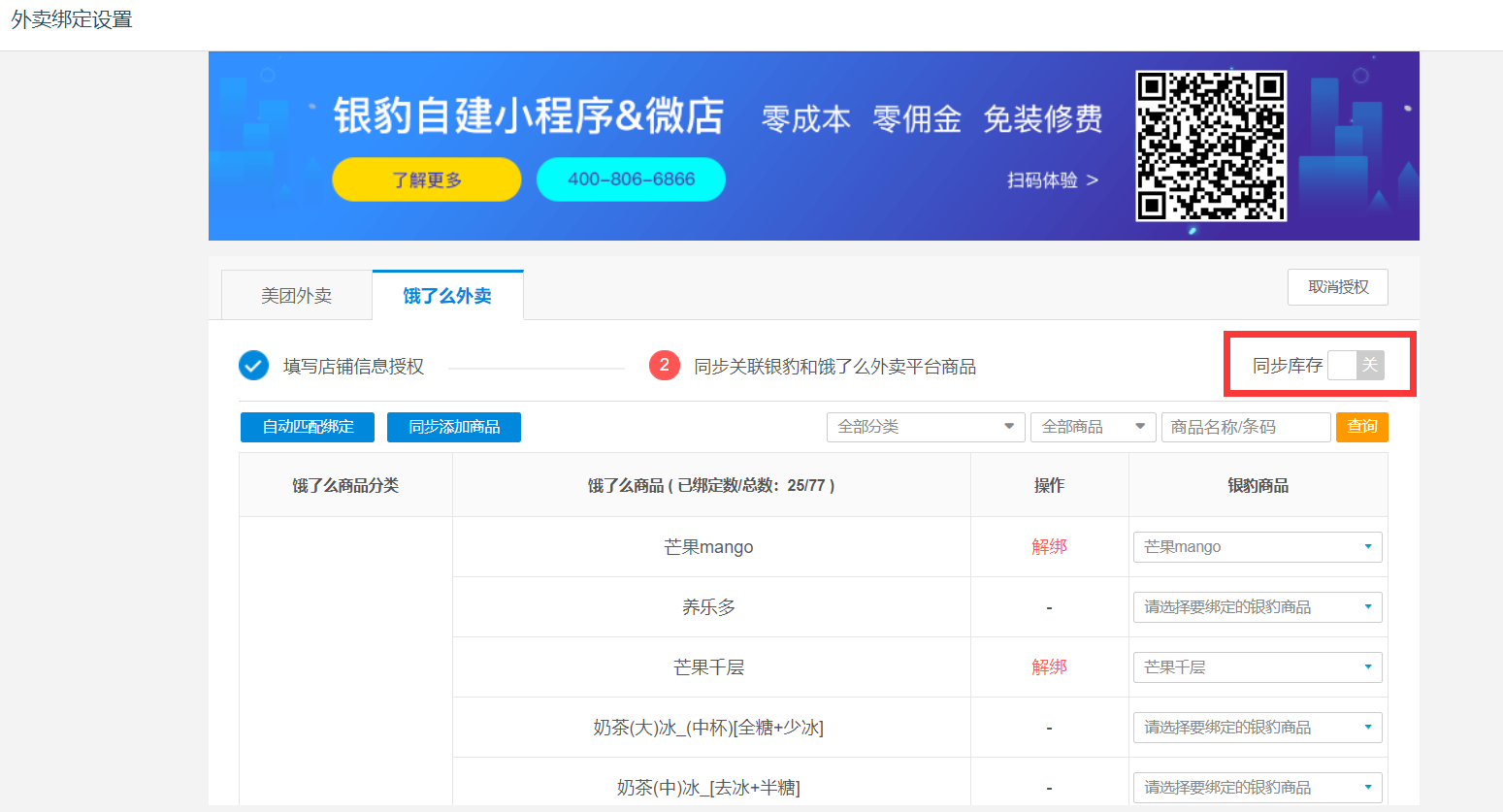Expand the 芒果千层 bound product dropdown
This screenshot has height=812, width=1503.
(1257, 667)
